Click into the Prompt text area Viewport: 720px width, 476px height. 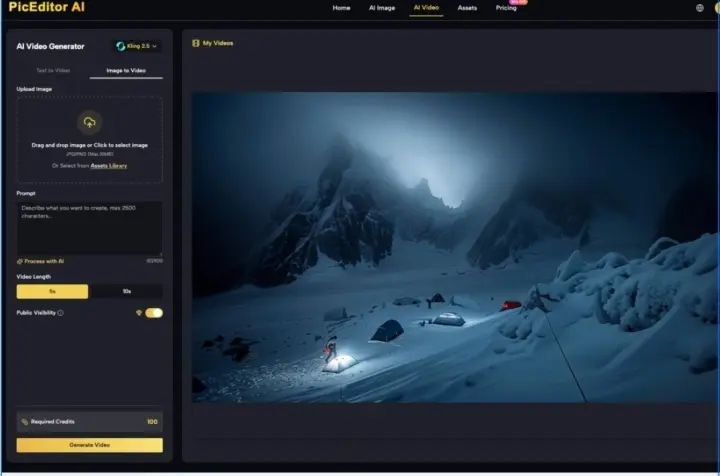[x=90, y=228]
